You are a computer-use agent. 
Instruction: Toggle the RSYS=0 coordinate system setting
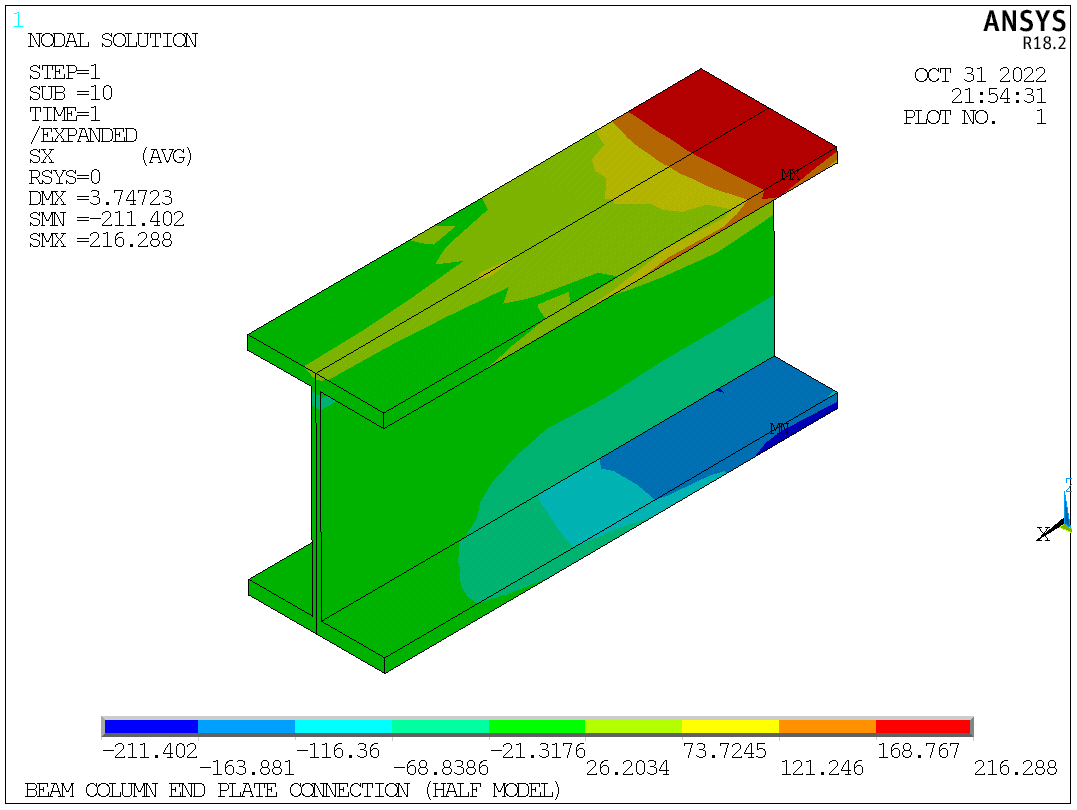click(64, 177)
